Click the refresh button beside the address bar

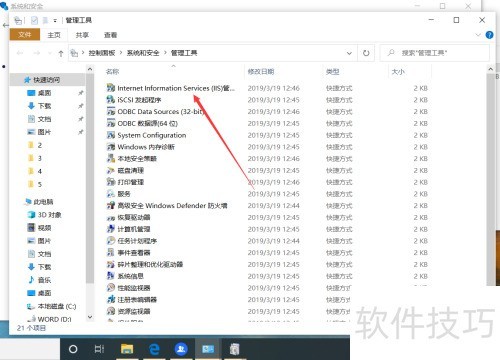(x=366, y=53)
